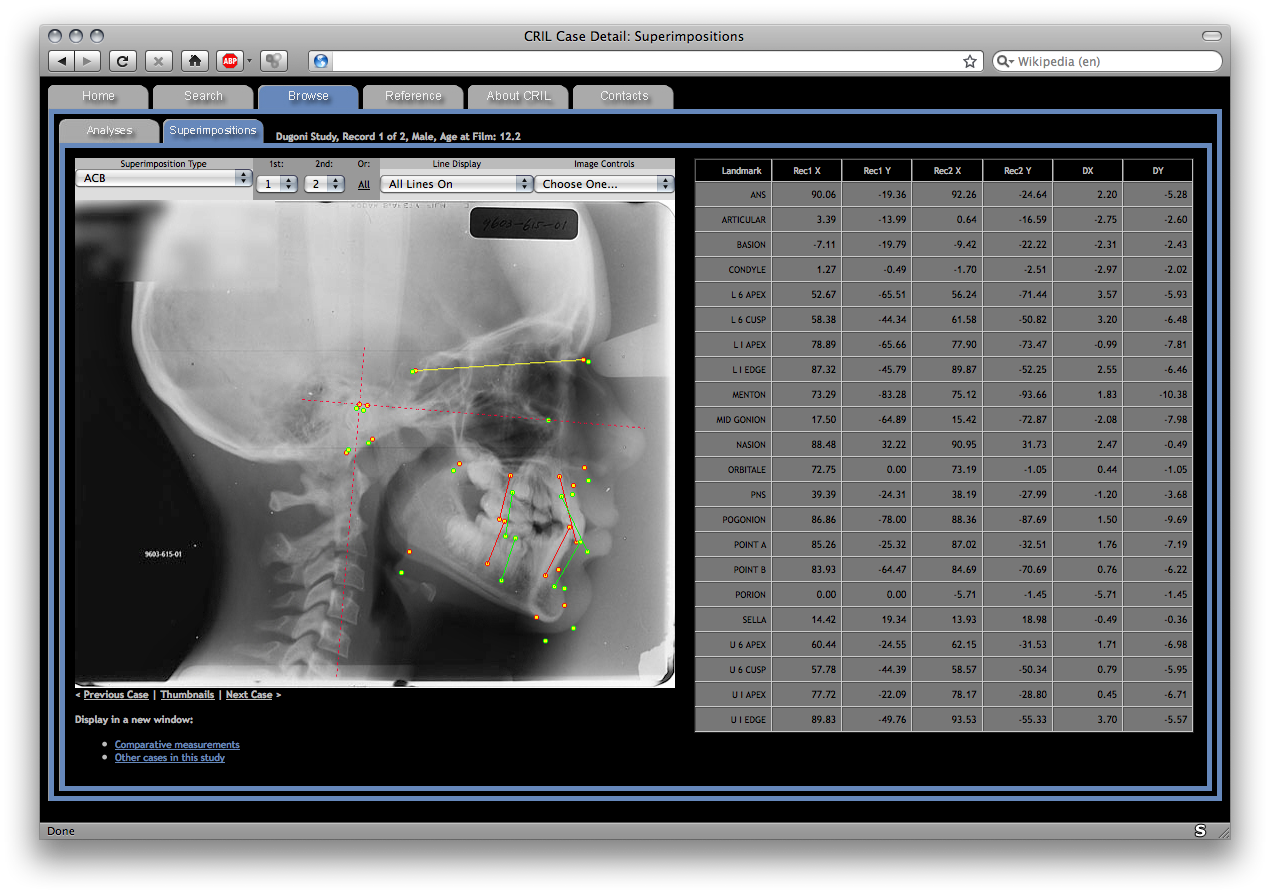Open the Reference tab
This screenshot has height=894, width=1270.
point(413,97)
